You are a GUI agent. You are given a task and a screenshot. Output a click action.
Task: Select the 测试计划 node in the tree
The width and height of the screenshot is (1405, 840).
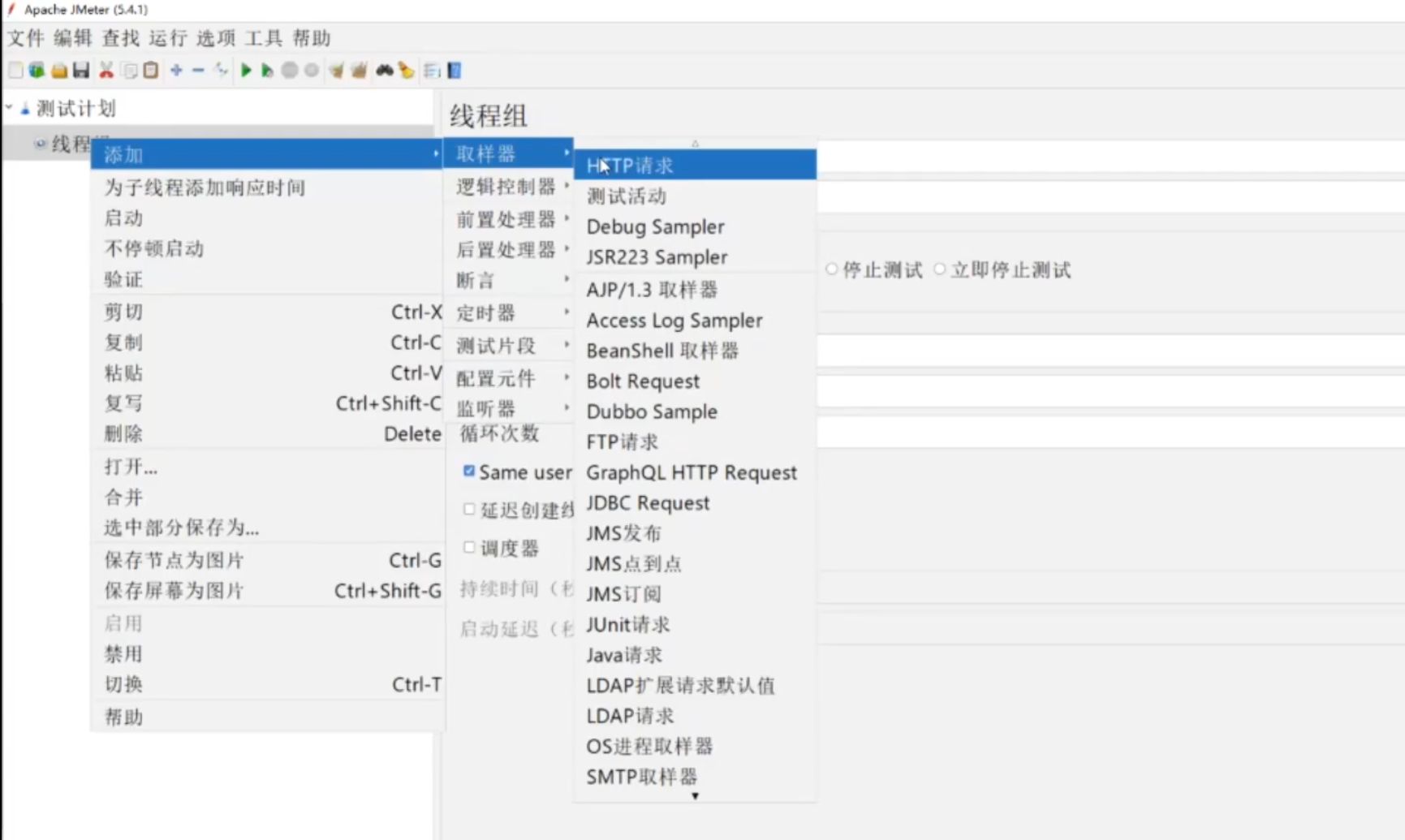coord(76,108)
